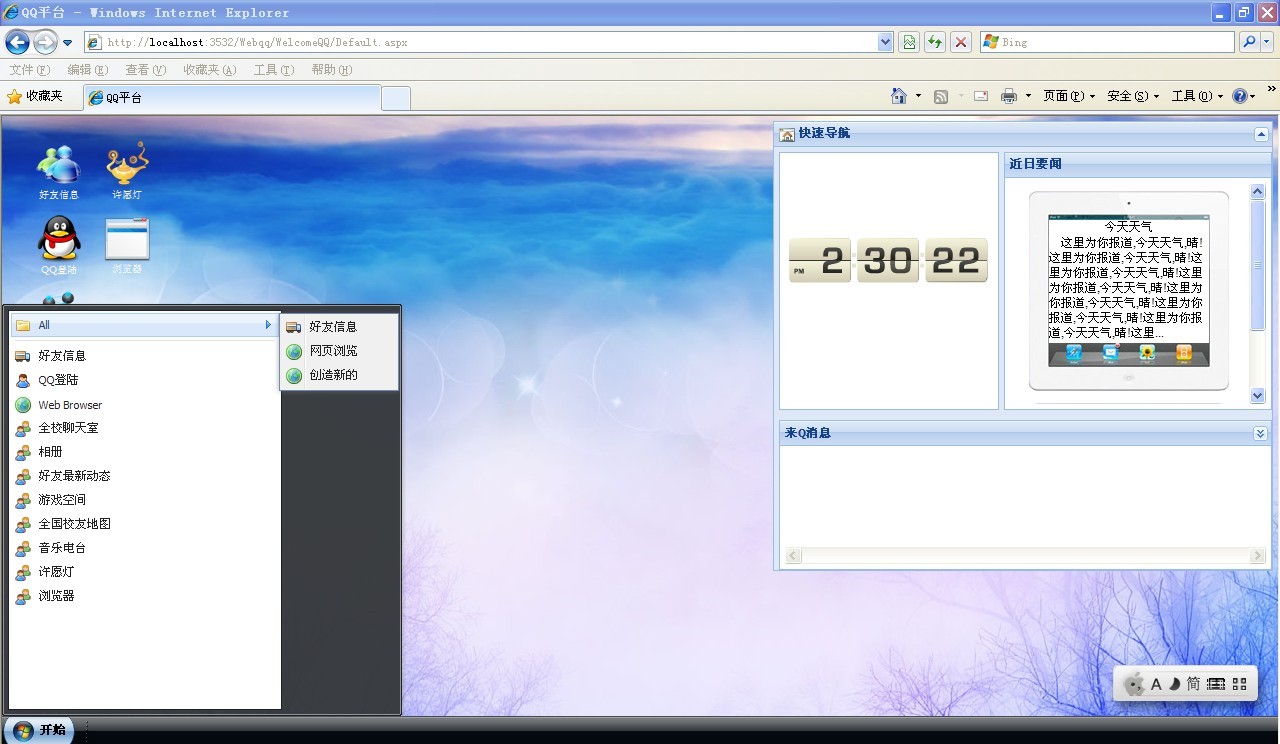Expand the 来Q消息 panel
The width and height of the screenshot is (1280, 744).
(1260, 433)
